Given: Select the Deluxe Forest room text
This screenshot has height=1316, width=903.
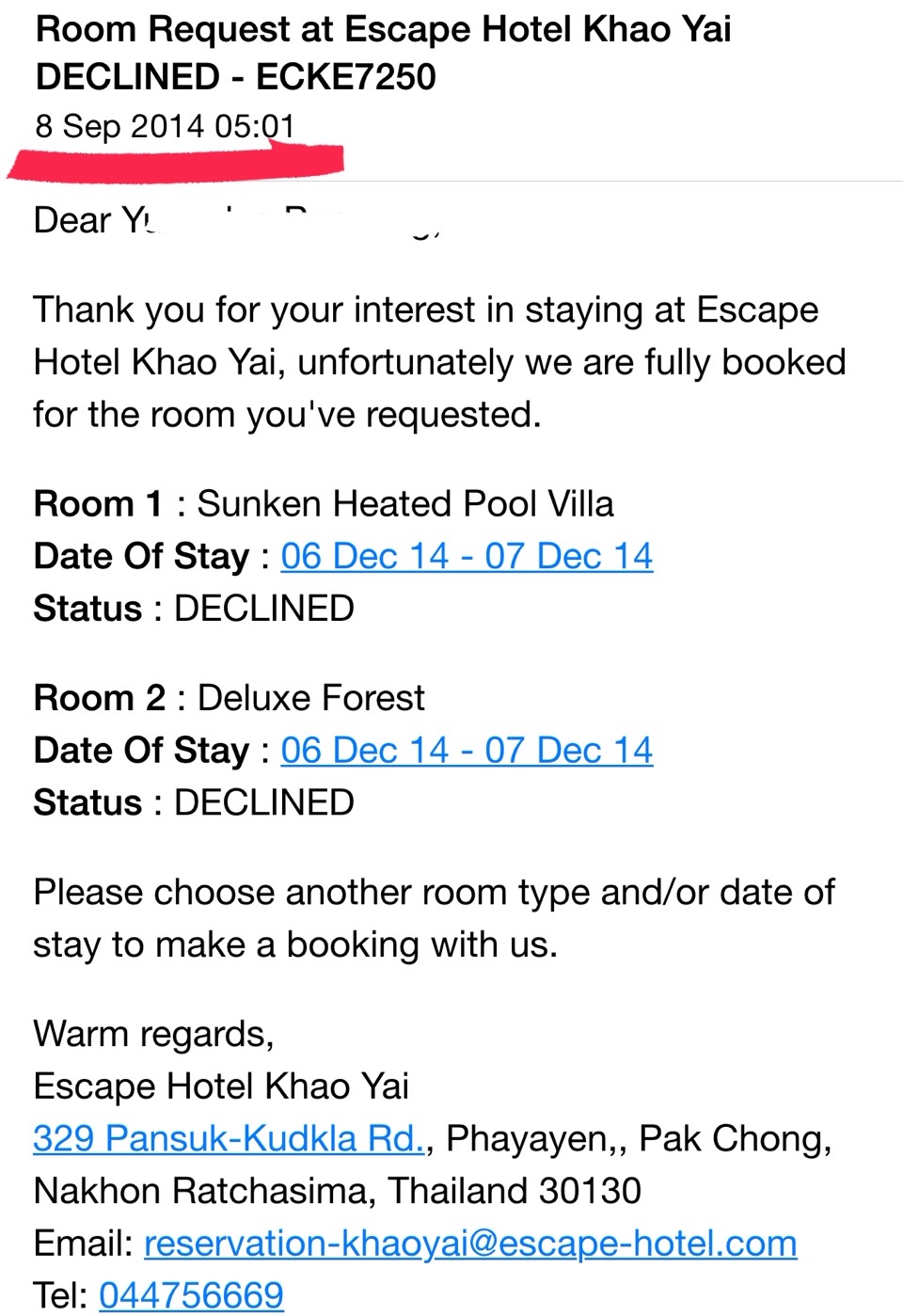Looking at the screenshot, I should pyautogui.click(x=311, y=698).
